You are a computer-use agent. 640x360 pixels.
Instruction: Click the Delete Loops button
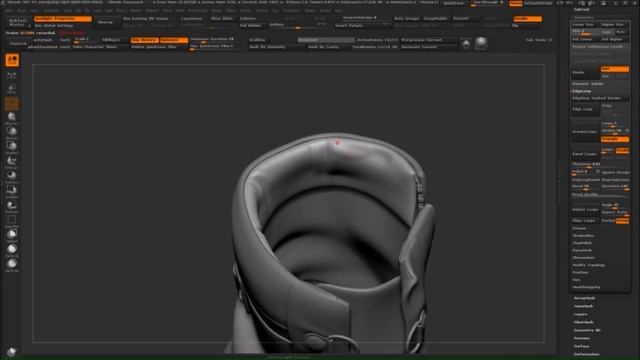point(585,209)
